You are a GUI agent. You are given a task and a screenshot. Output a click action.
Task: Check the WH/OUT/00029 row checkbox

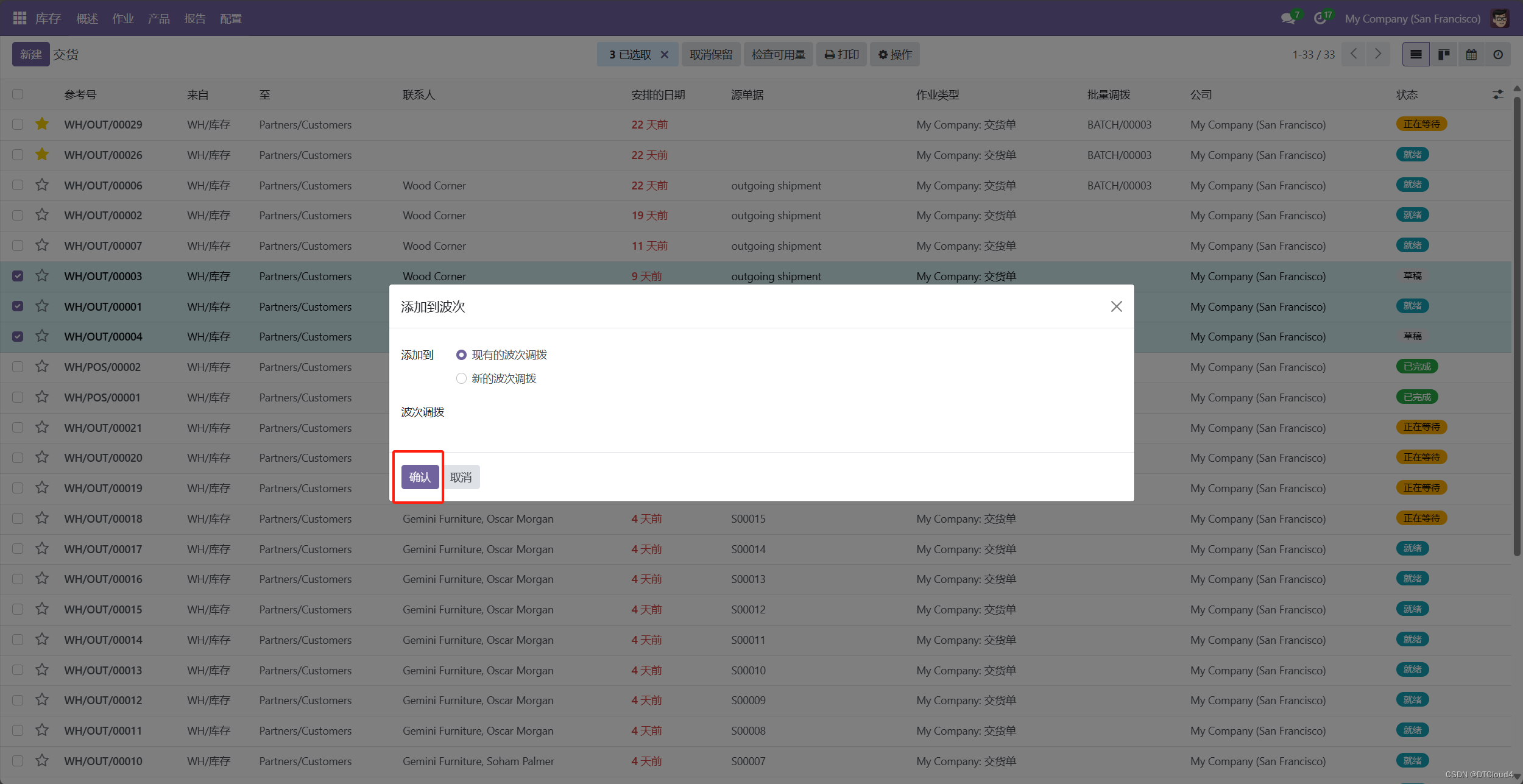18,124
